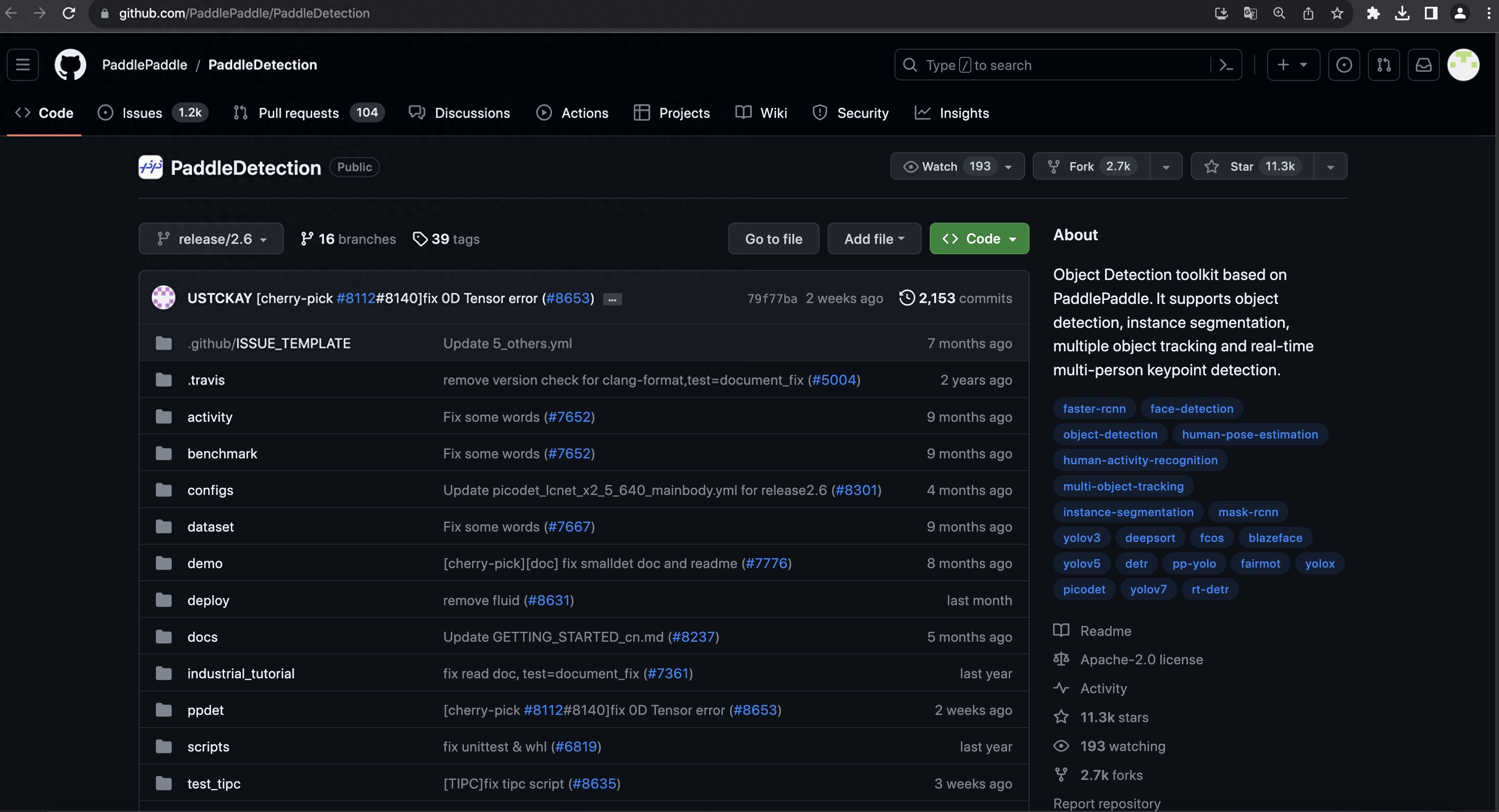Open the hamburger navigation menu
Viewport: 1499px width, 812px height.
coord(23,65)
